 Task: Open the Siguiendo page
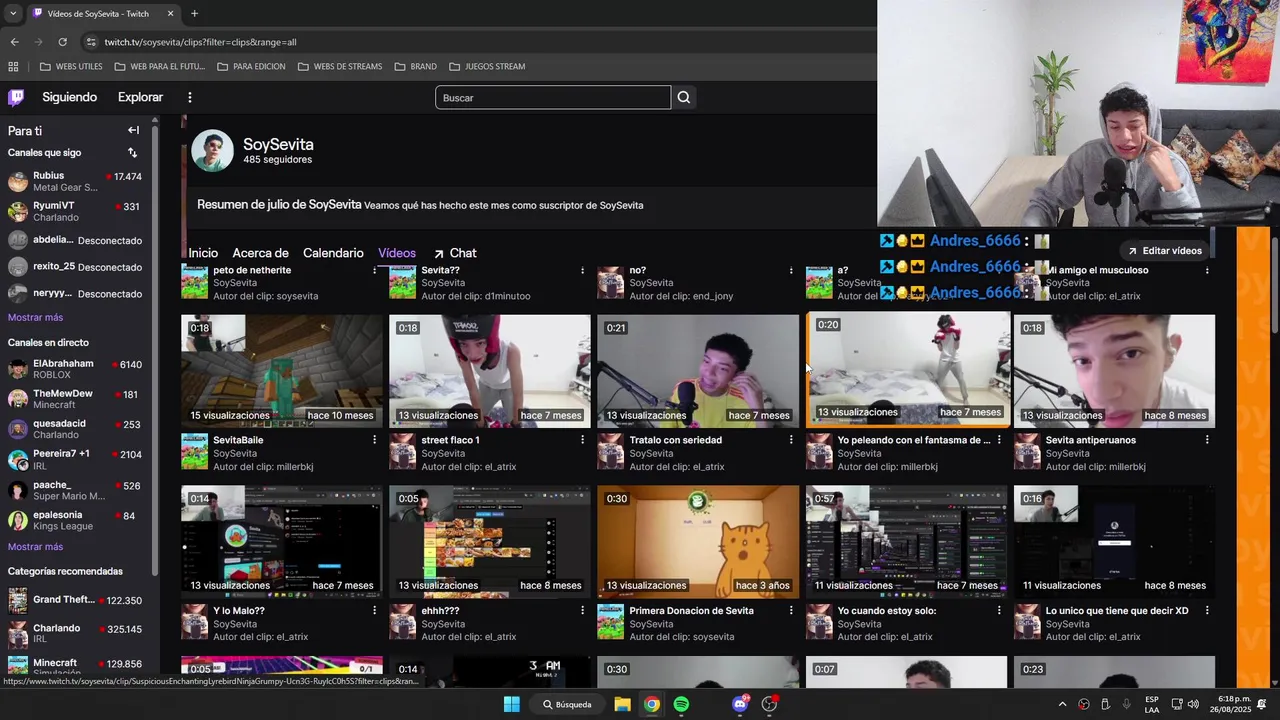69,97
